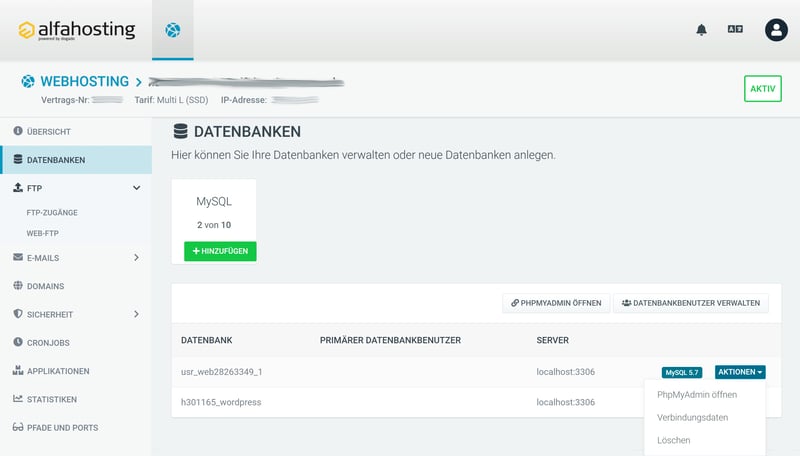This screenshot has height=456, width=800.
Task: Expand the E-Mails sidebar section
Action: (136, 258)
